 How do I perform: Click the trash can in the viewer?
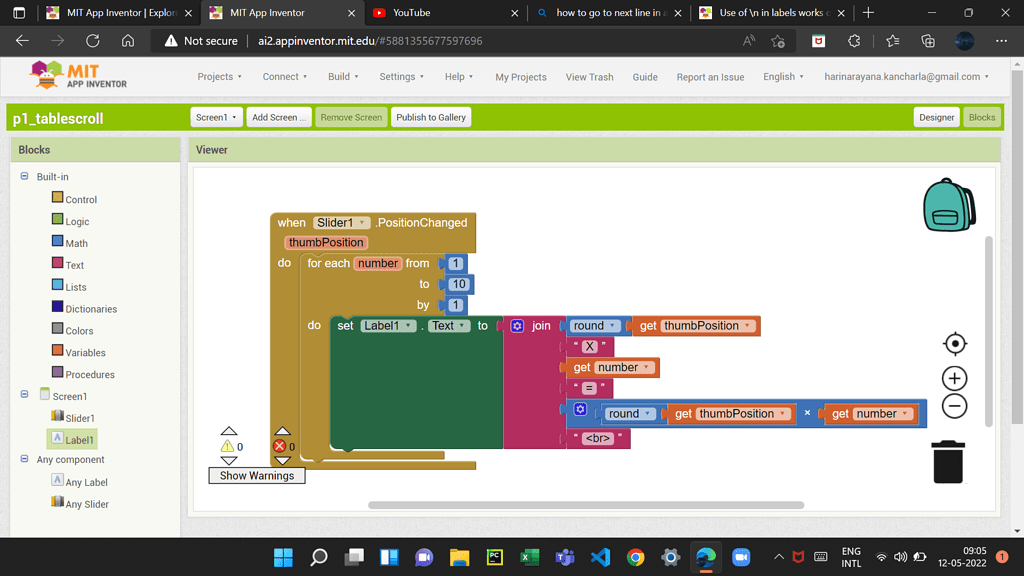coord(947,462)
